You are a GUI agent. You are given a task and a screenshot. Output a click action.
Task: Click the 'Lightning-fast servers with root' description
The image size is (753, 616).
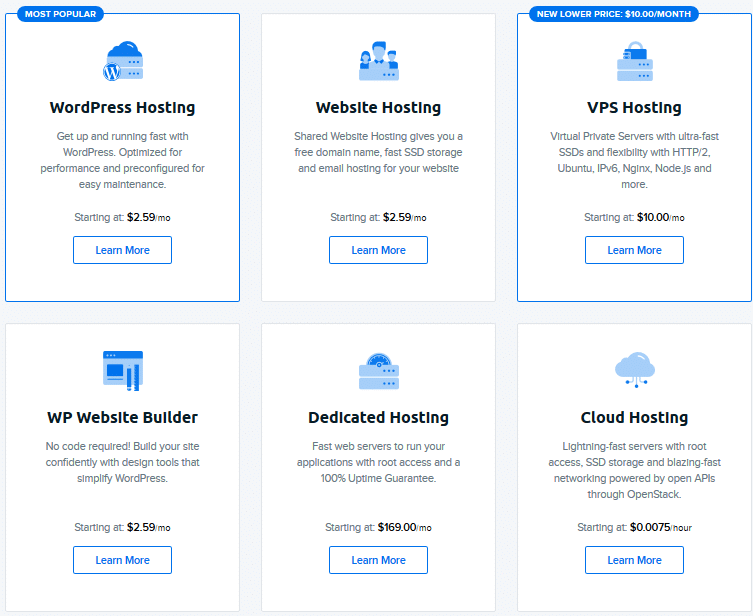[634, 471]
